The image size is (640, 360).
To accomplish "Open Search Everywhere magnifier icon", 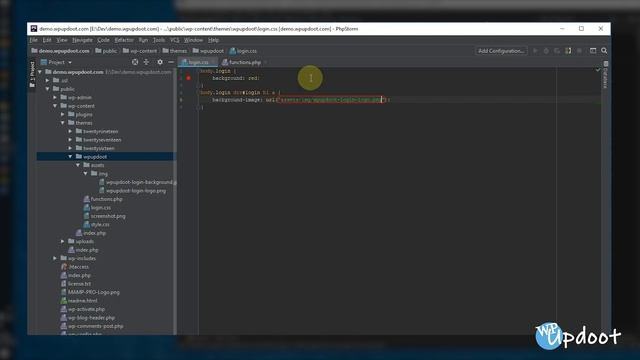I will pos(604,51).
